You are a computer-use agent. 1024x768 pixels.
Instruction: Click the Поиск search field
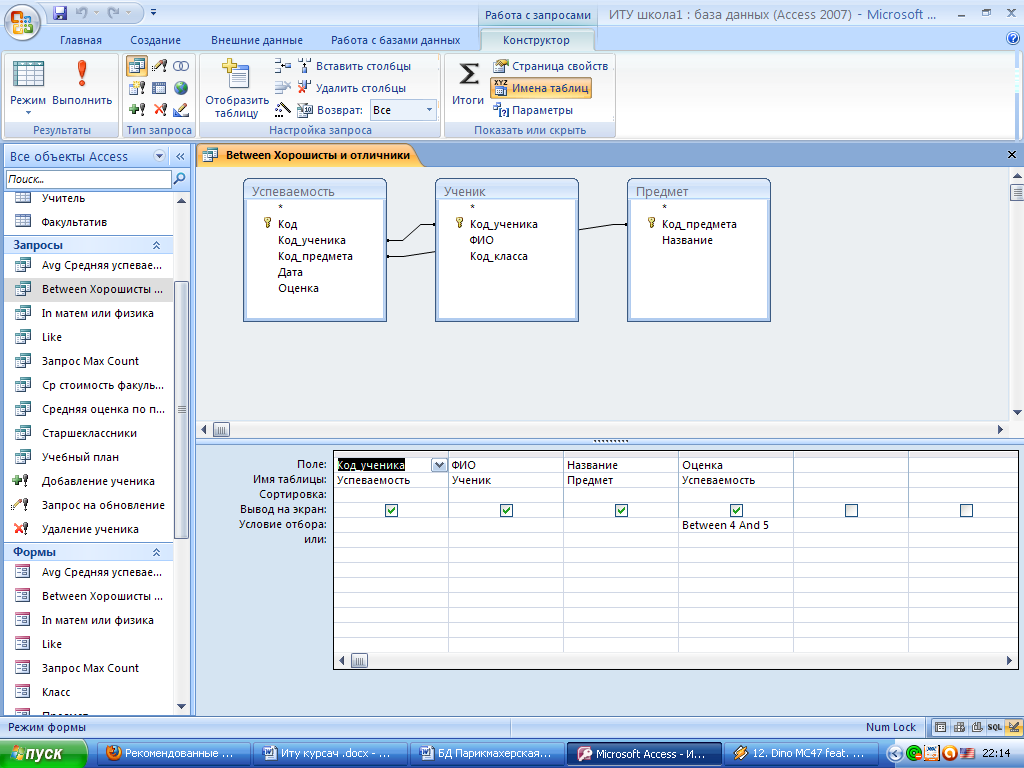click(89, 178)
